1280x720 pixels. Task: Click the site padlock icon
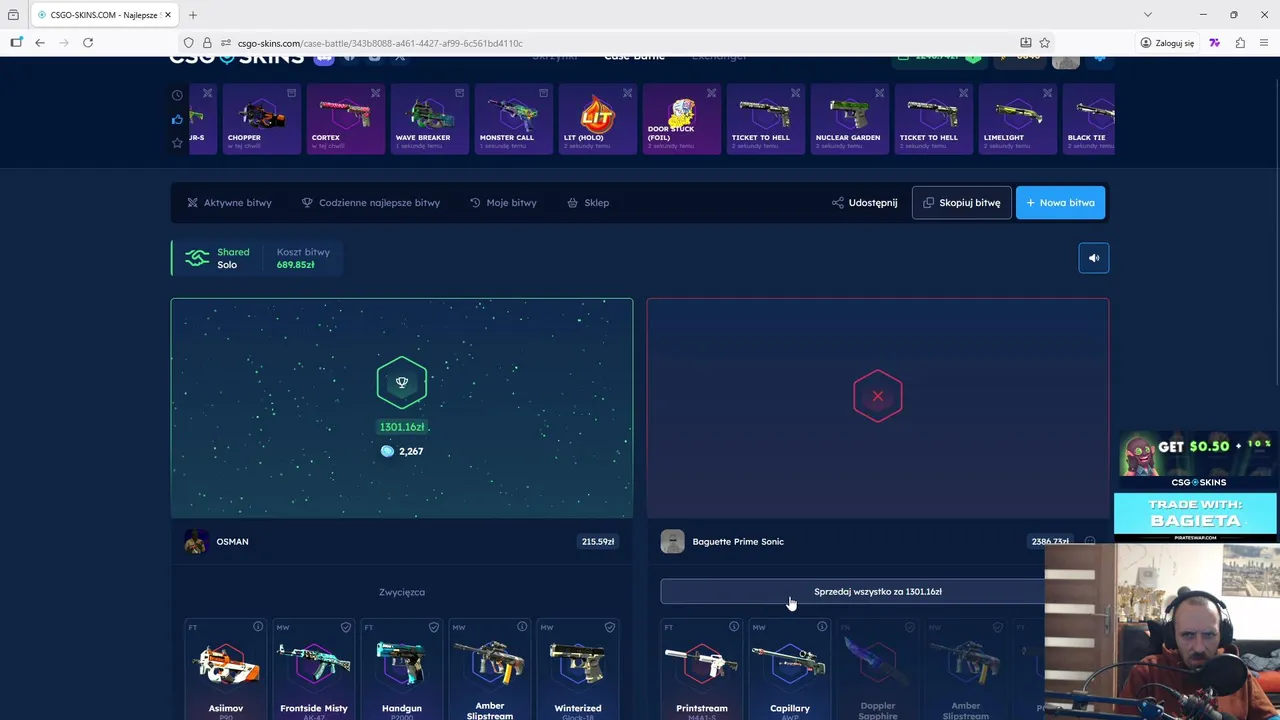(x=207, y=43)
